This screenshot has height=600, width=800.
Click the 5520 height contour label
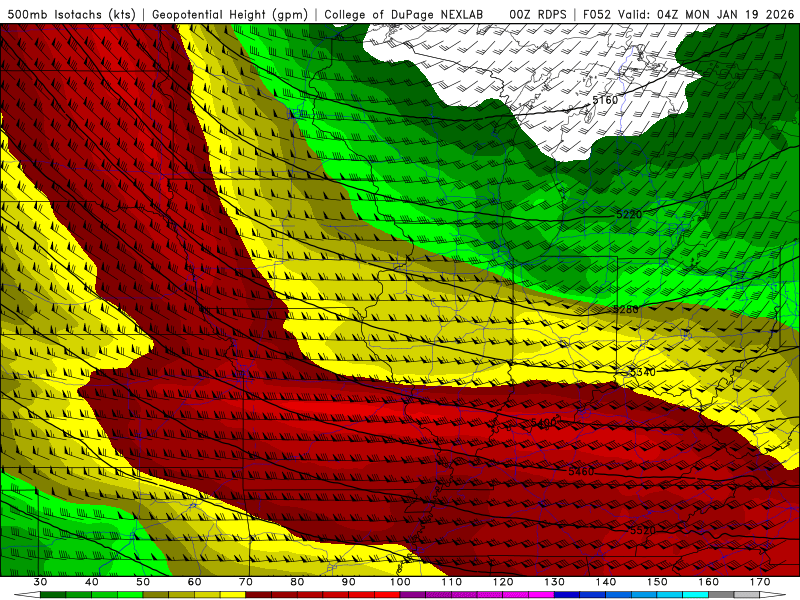[x=643, y=531]
